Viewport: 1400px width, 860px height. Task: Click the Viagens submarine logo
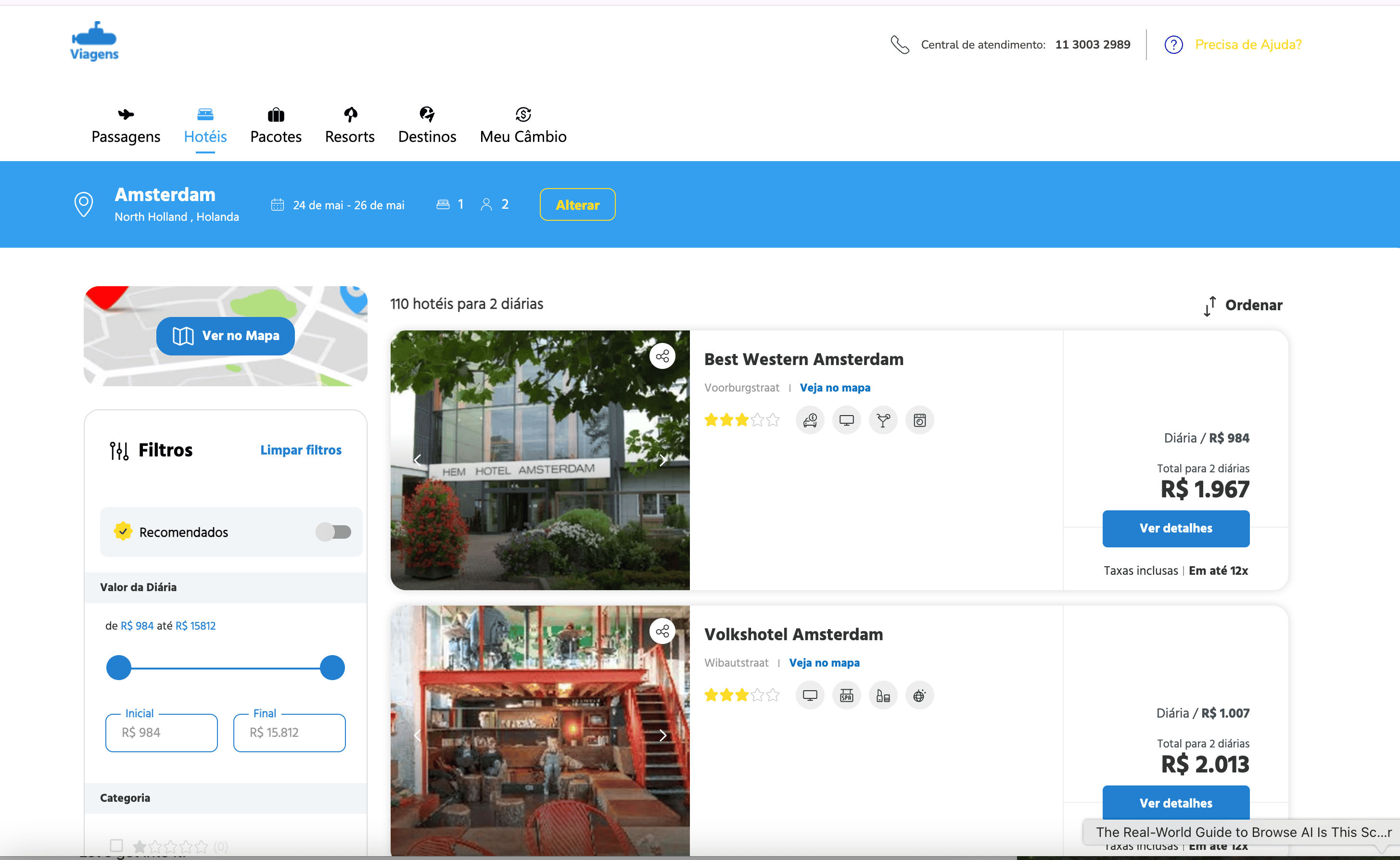[x=94, y=41]
